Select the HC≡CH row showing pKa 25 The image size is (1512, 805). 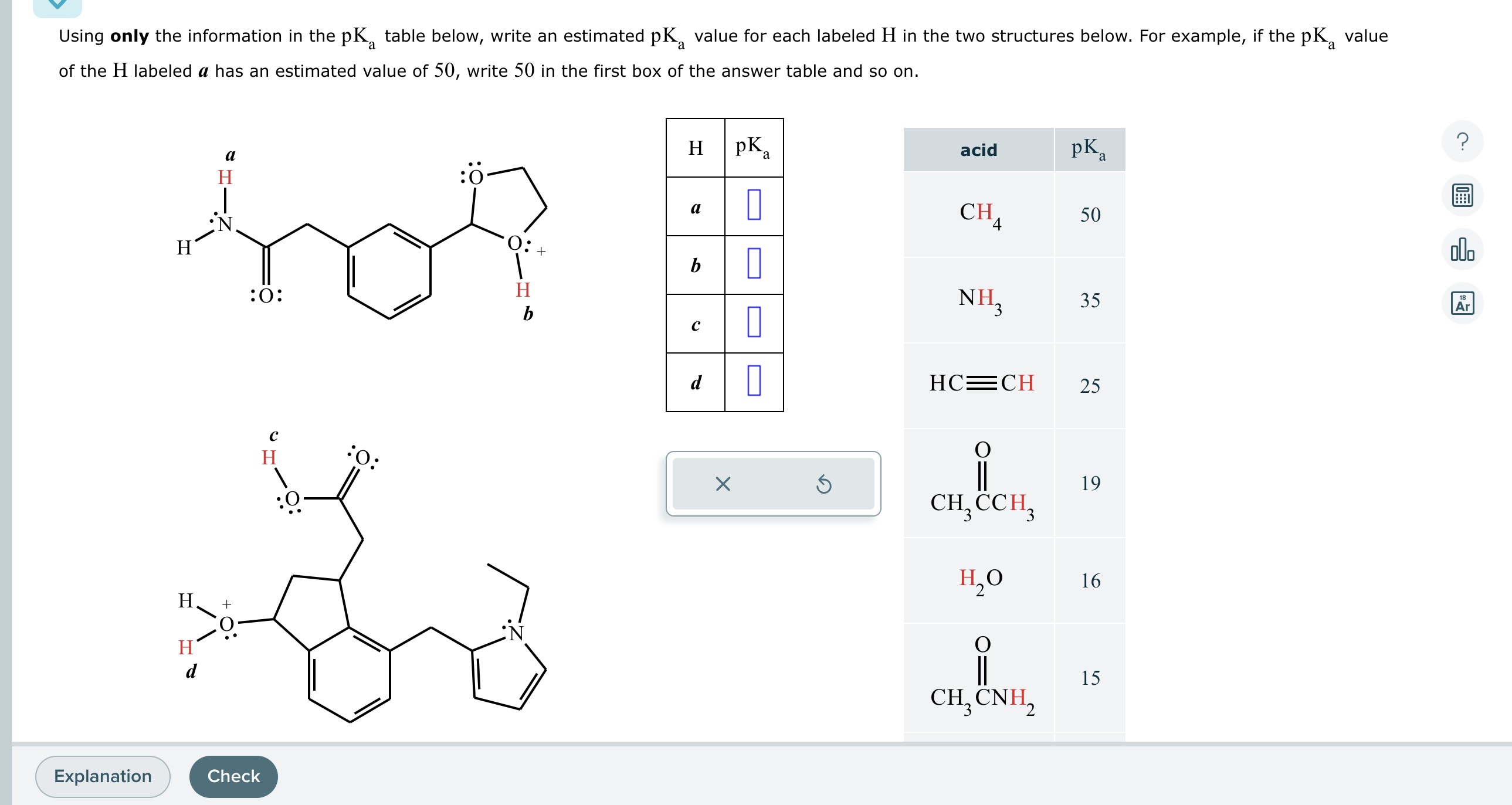point(1013,385)
